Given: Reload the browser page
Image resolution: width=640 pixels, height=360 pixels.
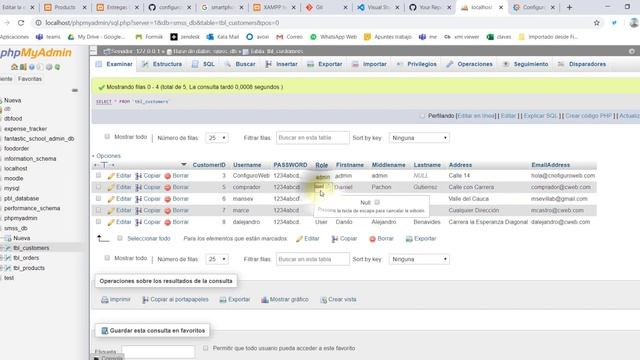Looking at the screenshot, I should 21,23.
